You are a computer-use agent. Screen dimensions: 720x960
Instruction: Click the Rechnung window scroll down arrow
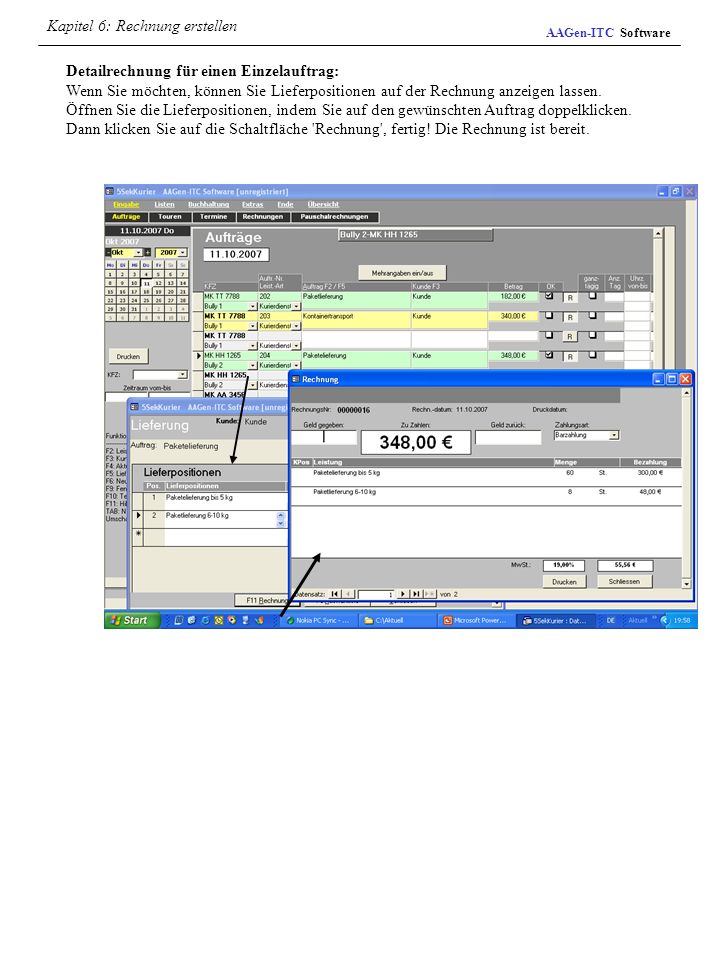tap(686, 584)
